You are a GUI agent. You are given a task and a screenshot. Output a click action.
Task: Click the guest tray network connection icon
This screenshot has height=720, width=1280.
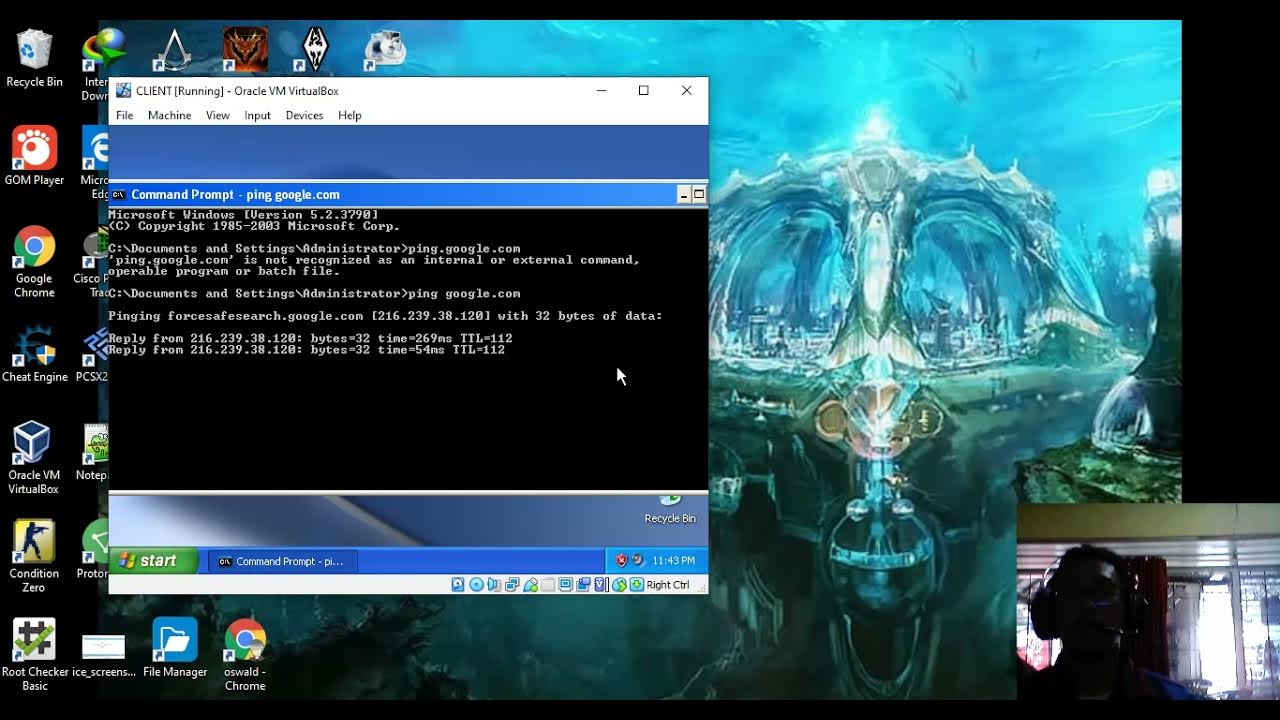(639, 560)
